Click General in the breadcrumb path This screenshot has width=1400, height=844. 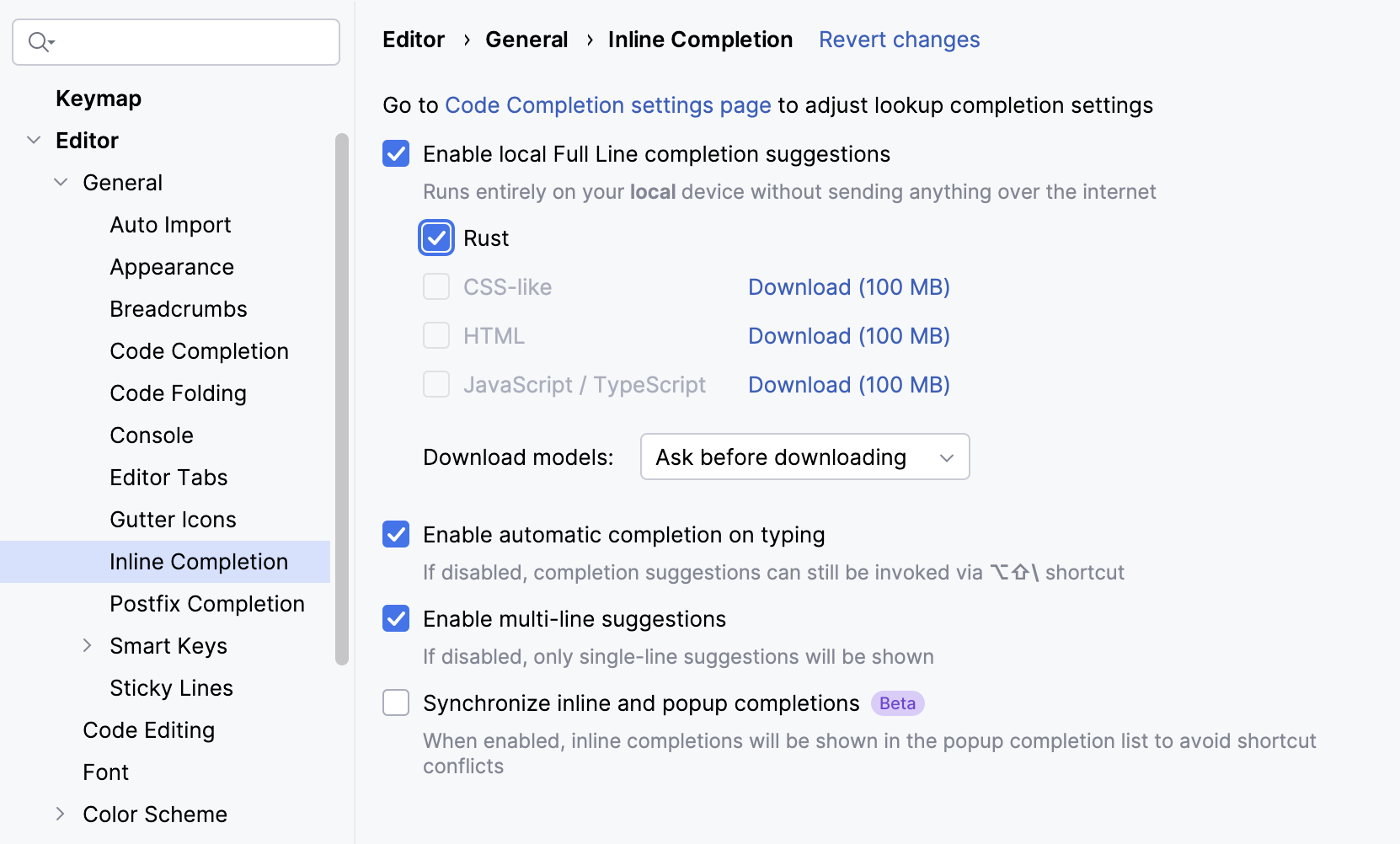526,39
